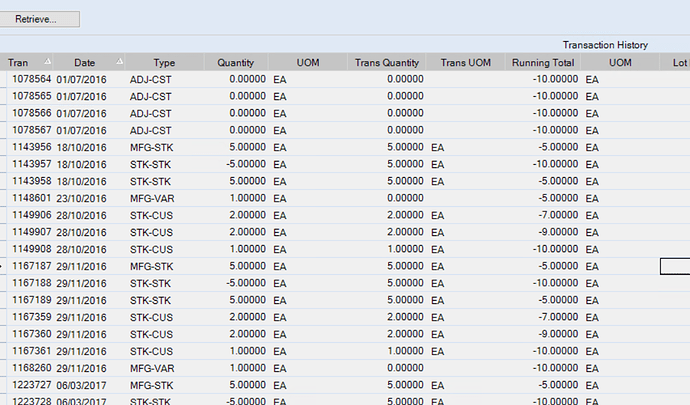Select transaction number 1078564
This screenshot has height=405, width=690.
click(32, 79)
